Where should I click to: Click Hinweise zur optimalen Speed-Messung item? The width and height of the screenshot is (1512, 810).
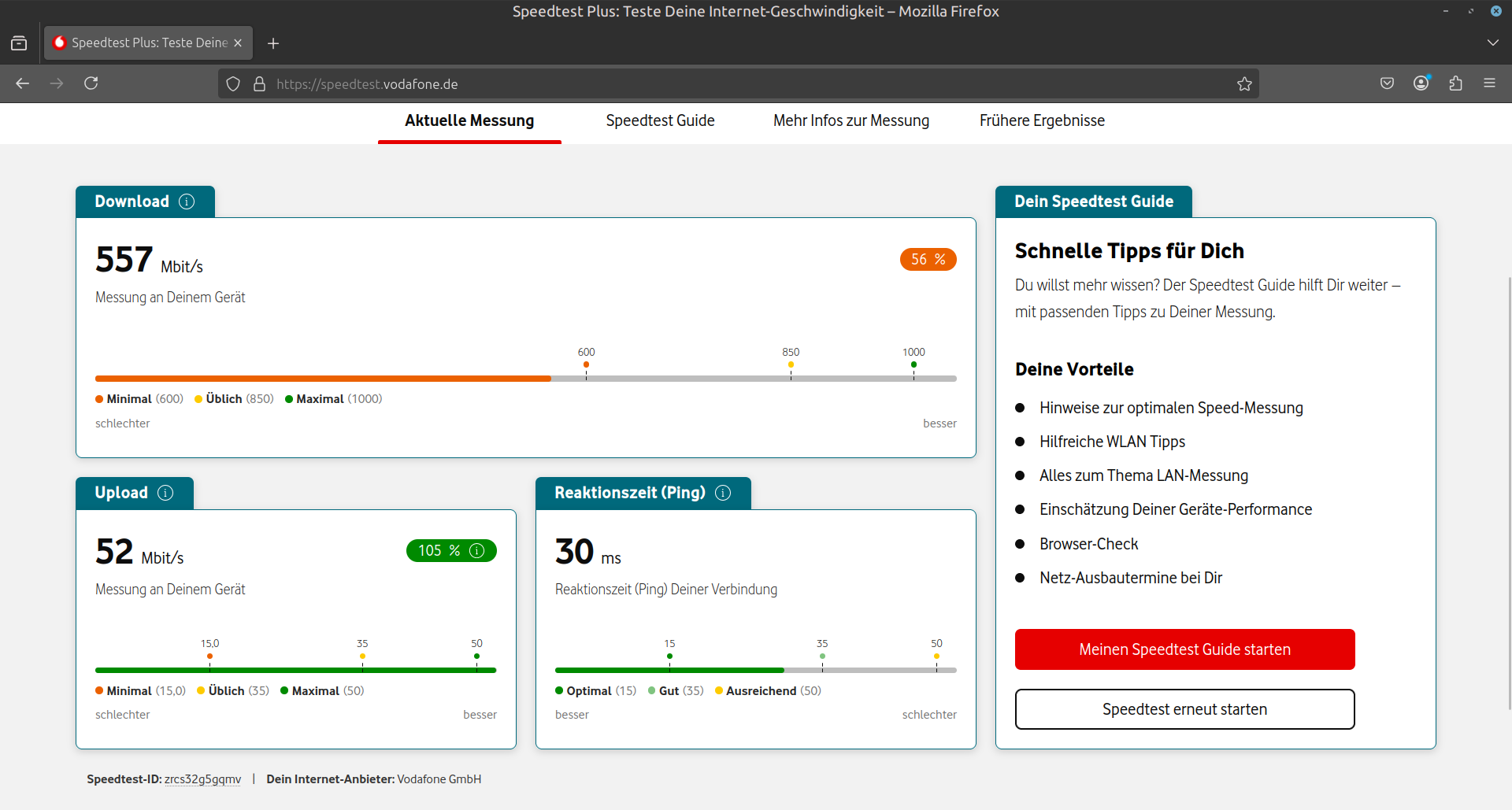[1171, 408]
